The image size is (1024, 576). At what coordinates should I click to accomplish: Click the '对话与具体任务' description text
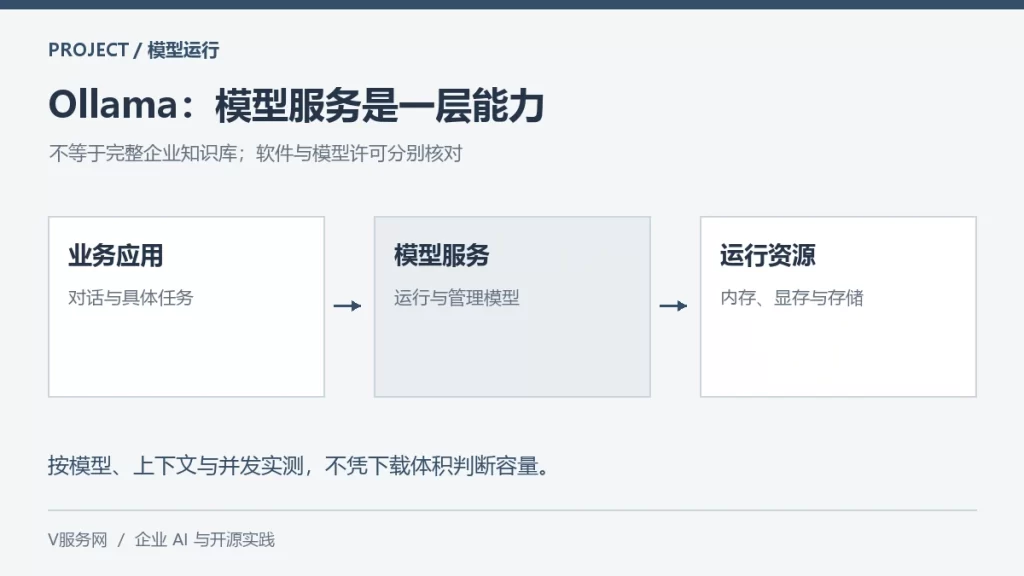(x=131, y=298)
